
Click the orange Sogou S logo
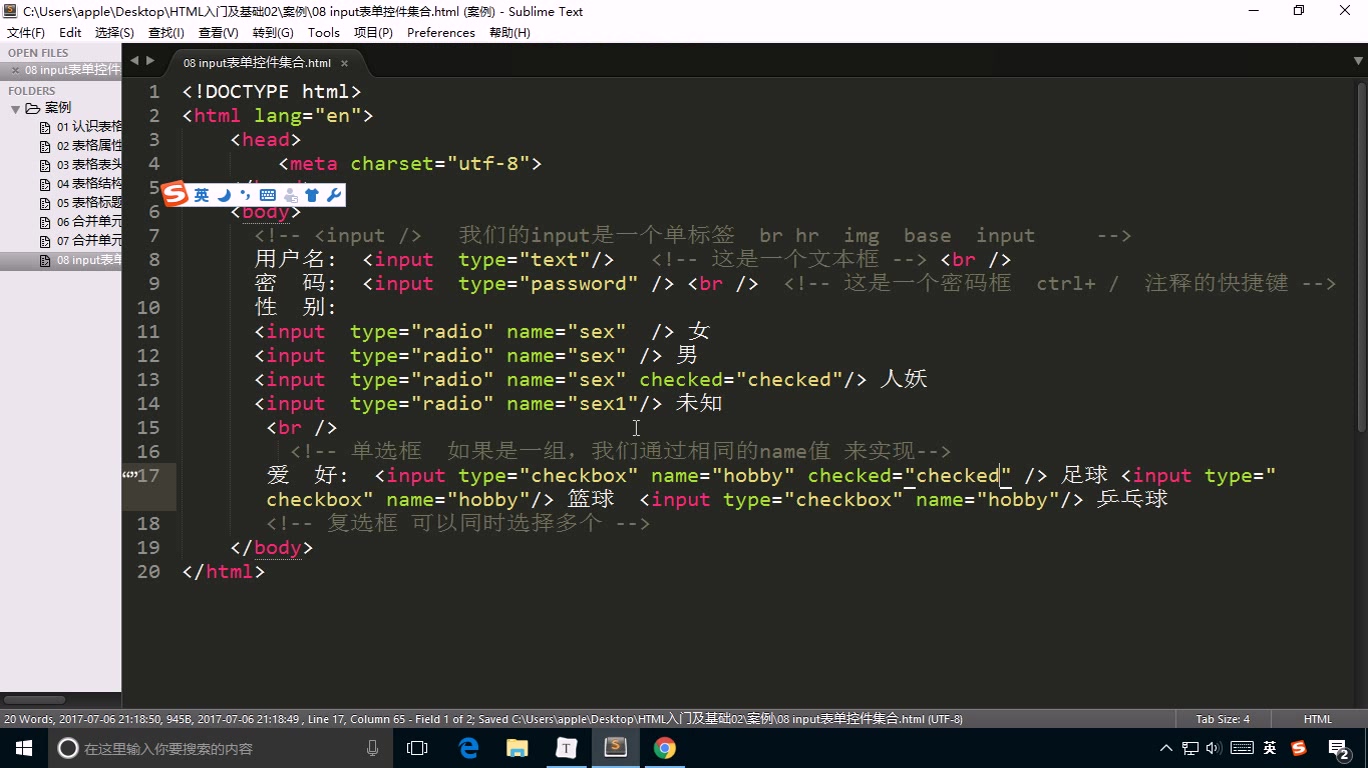pyautogui.click(x=176, y=195)
